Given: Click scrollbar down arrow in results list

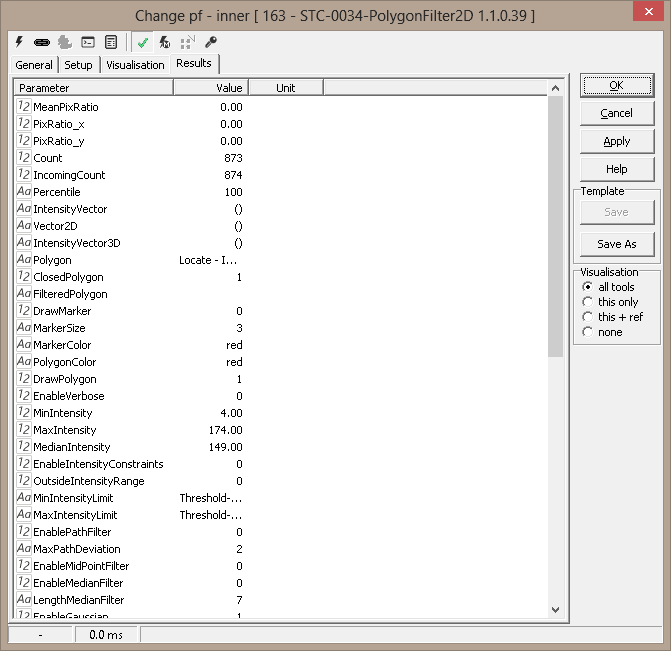Looking at the screenshot, I should click(x=556, y=609).
